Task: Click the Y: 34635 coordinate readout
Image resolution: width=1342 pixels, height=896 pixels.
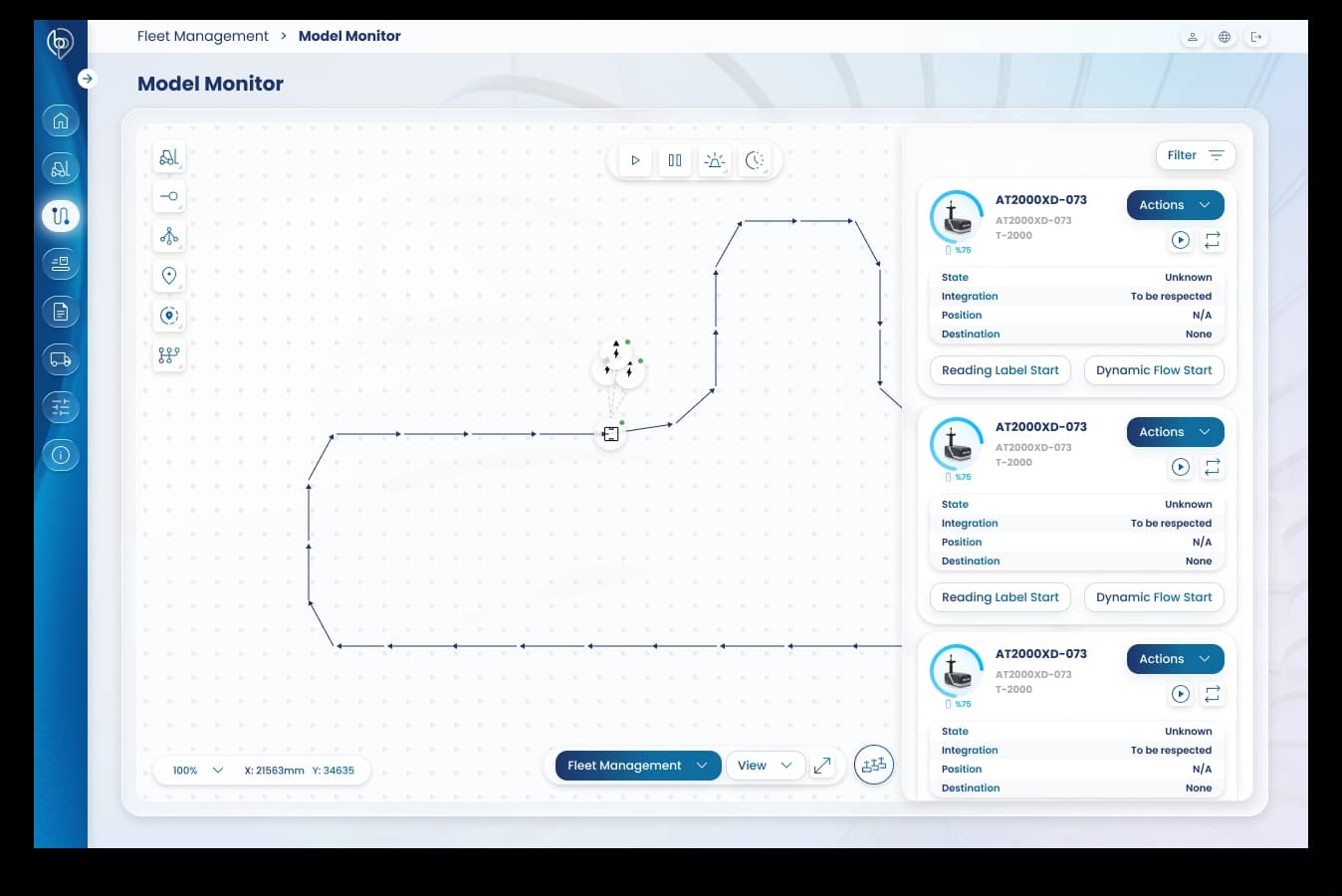Action: coord(334,771)
